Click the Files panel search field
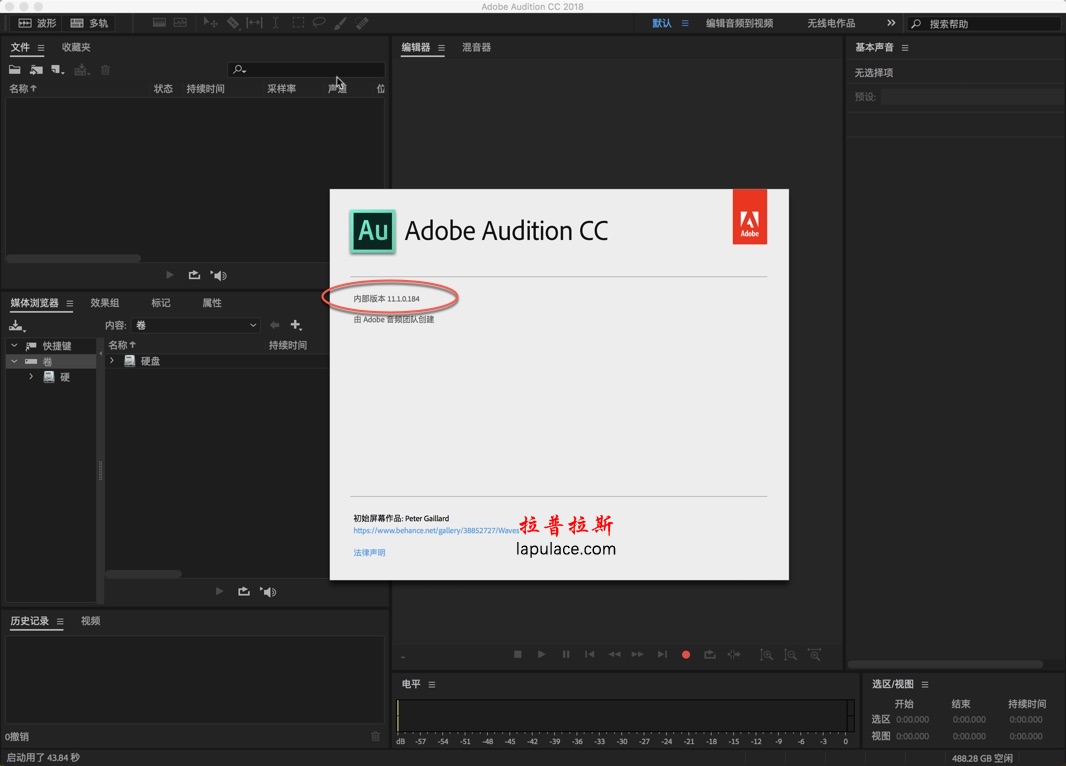Image resolution: width=1066 pixels, height=766 pixels. (306, 69)
